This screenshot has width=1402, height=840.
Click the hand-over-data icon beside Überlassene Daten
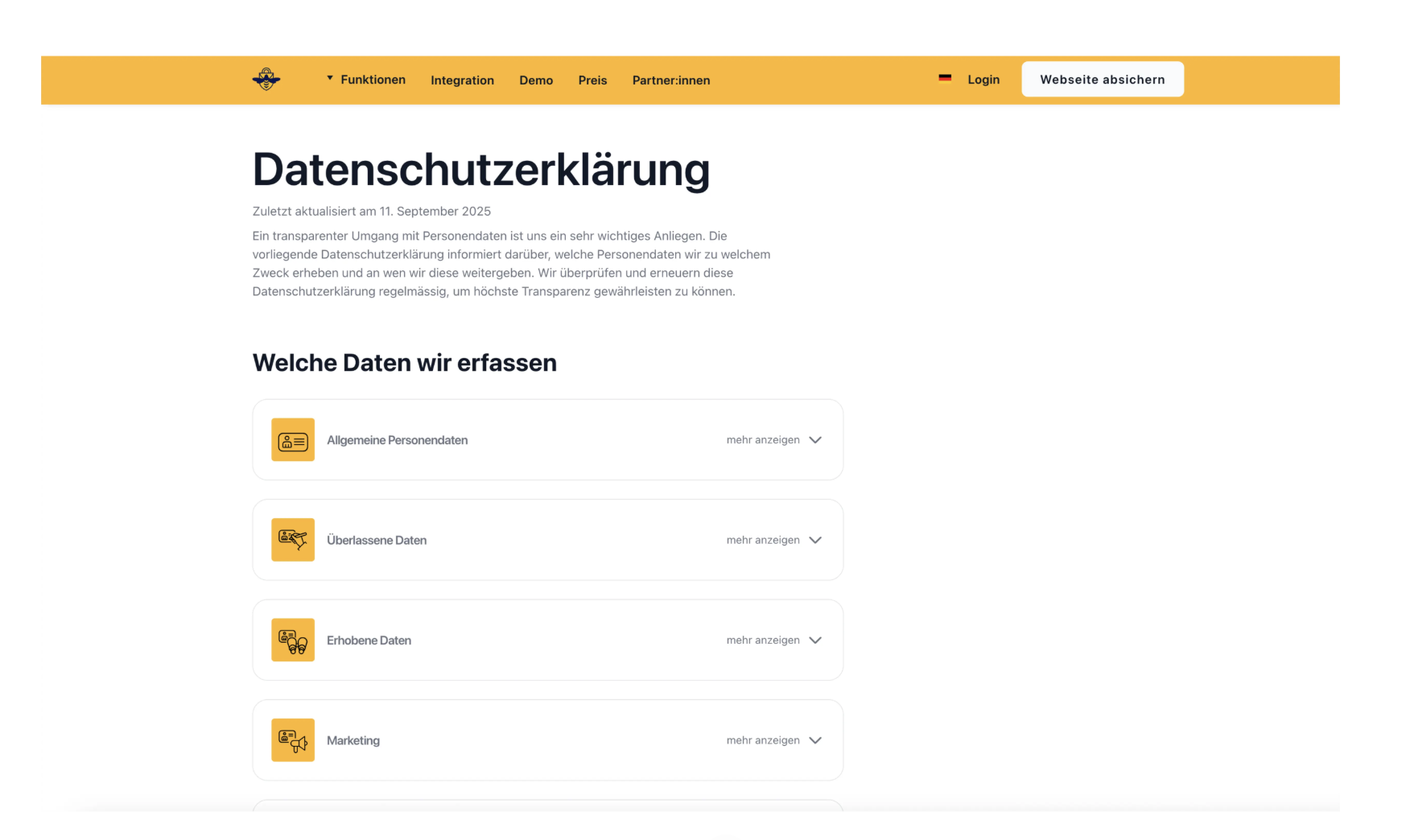(x=293, y=540)
